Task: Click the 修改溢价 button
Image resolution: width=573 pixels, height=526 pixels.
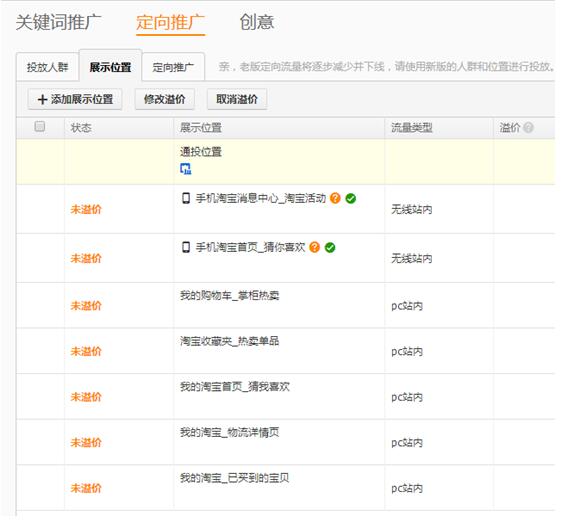Action: click(164, 99)
